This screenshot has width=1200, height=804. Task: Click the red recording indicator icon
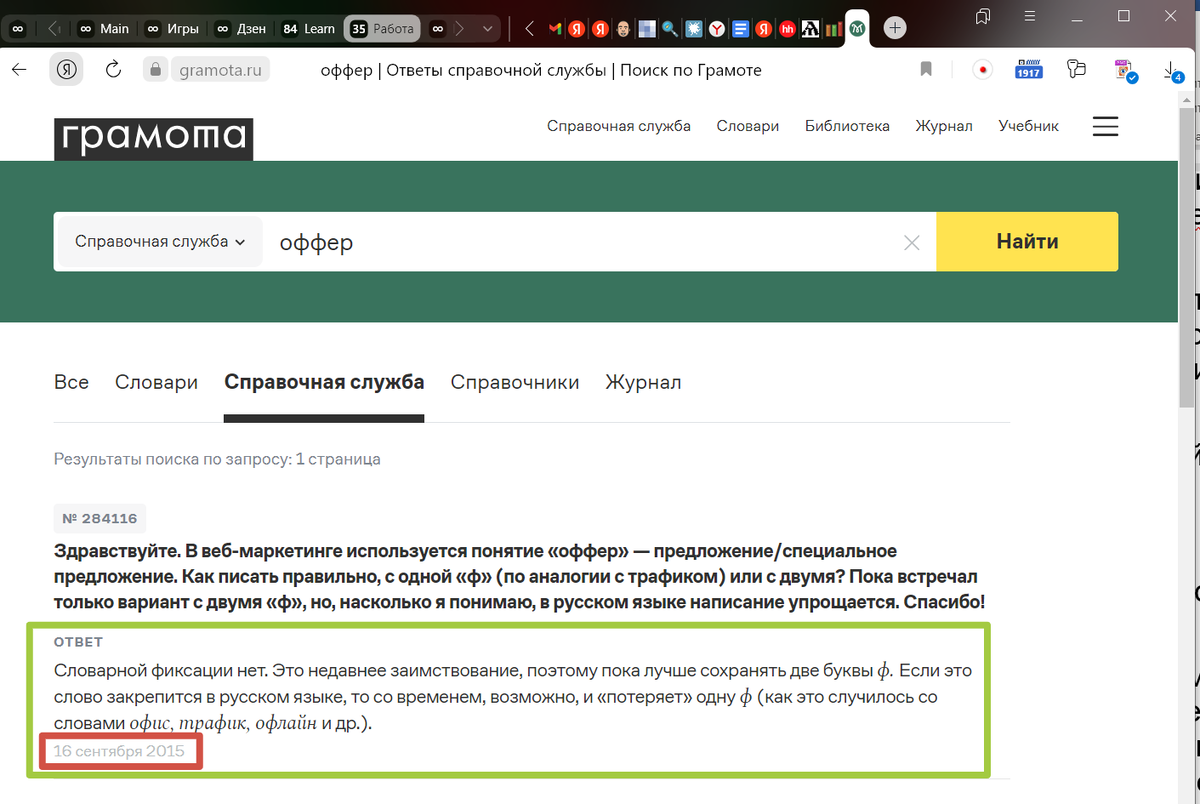982,69
